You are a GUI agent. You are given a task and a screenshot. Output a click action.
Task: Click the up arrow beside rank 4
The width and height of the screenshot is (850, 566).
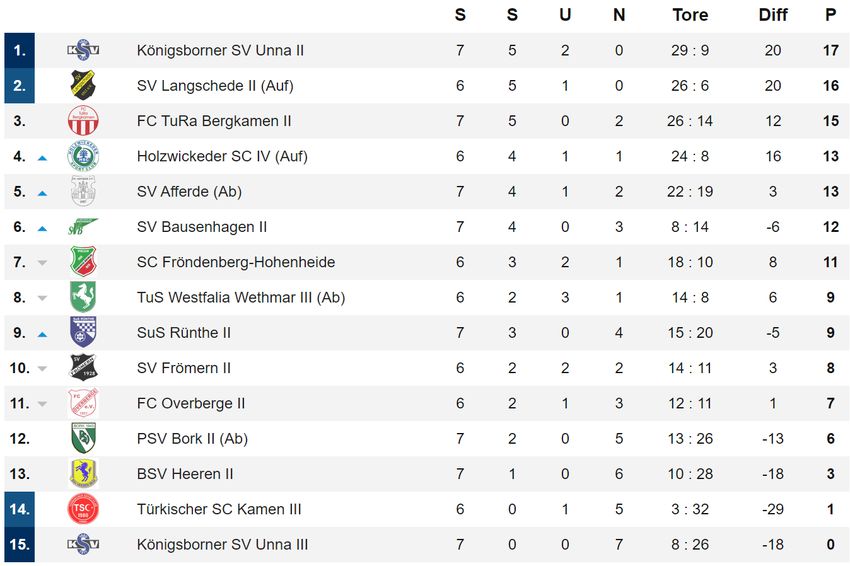pyautogui.click(x=42, y=158)
